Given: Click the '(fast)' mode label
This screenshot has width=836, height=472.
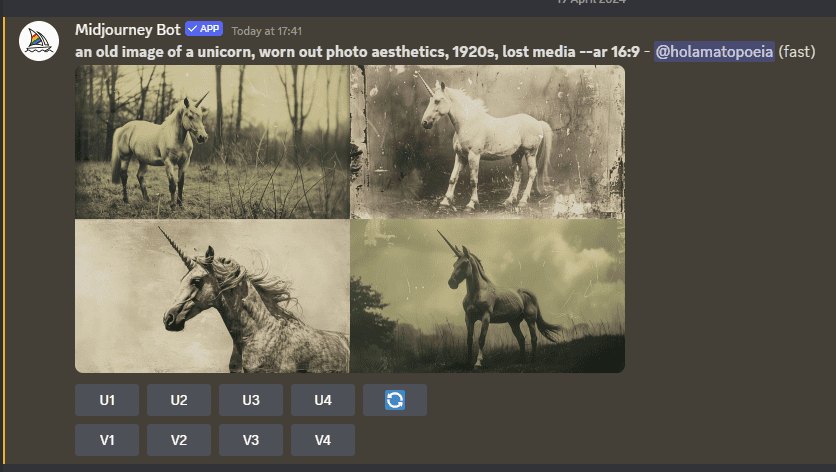Looking at the screenshot, I should pyautogui.click(x=797, y=52).
